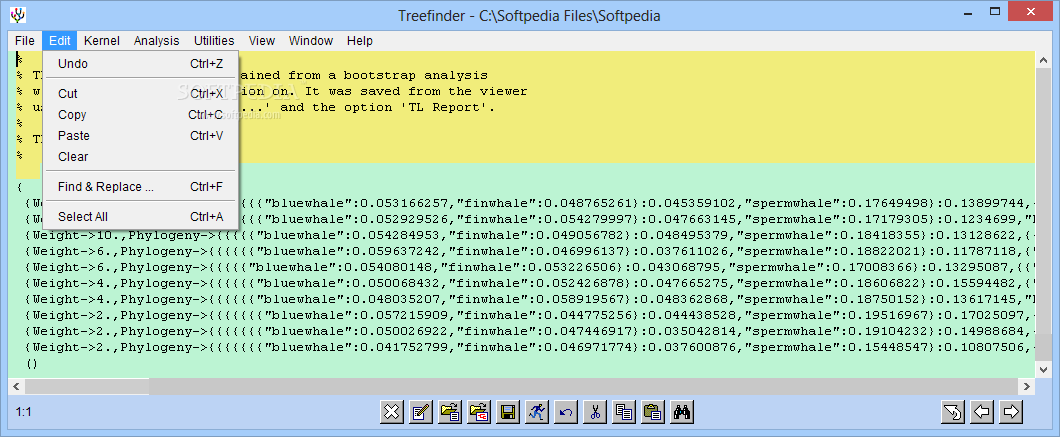The image size is (1060, 437).
Task: Open the Kernel menu
Action: click(101, 41)
